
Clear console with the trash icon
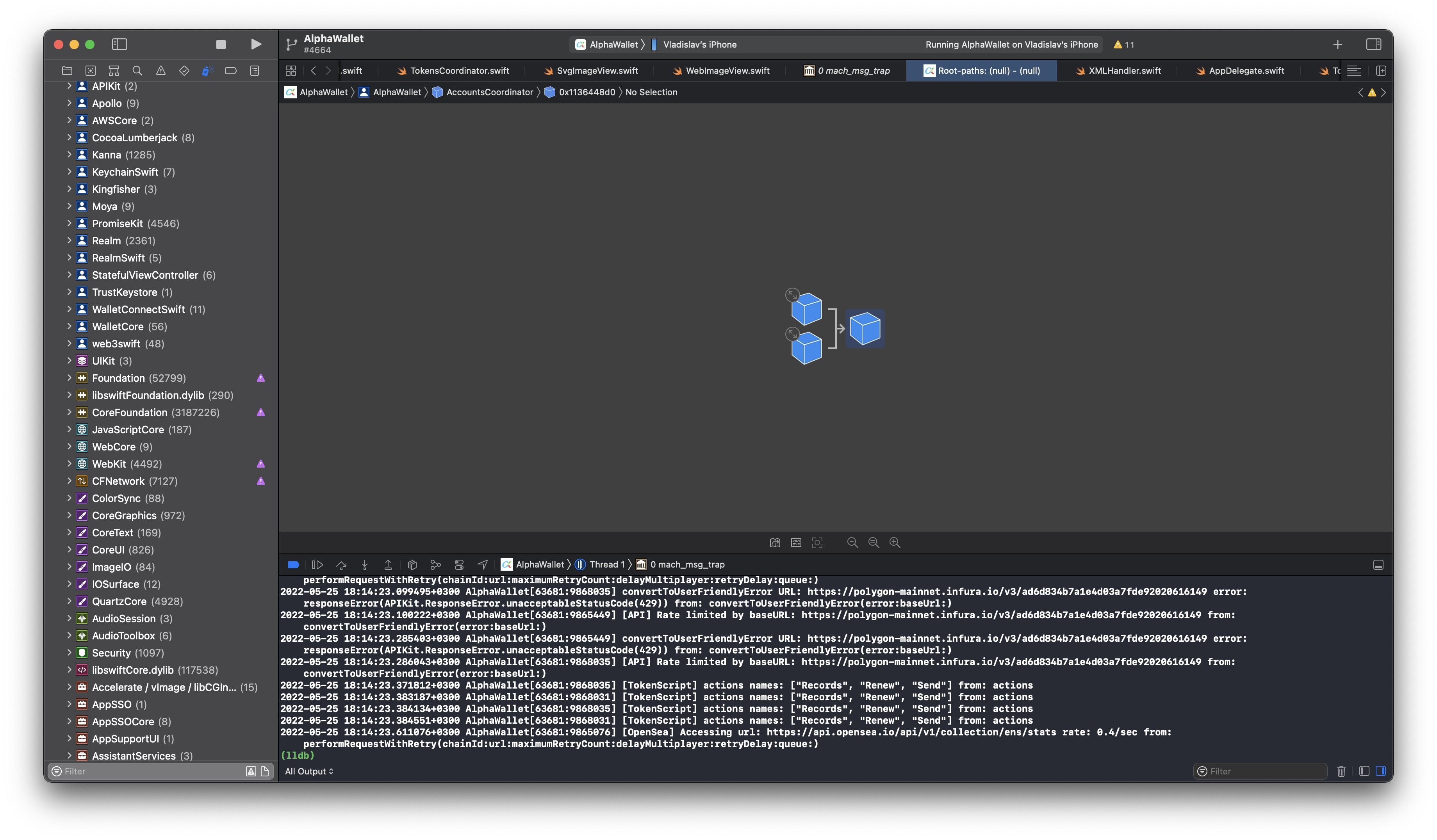(1341, 771)
